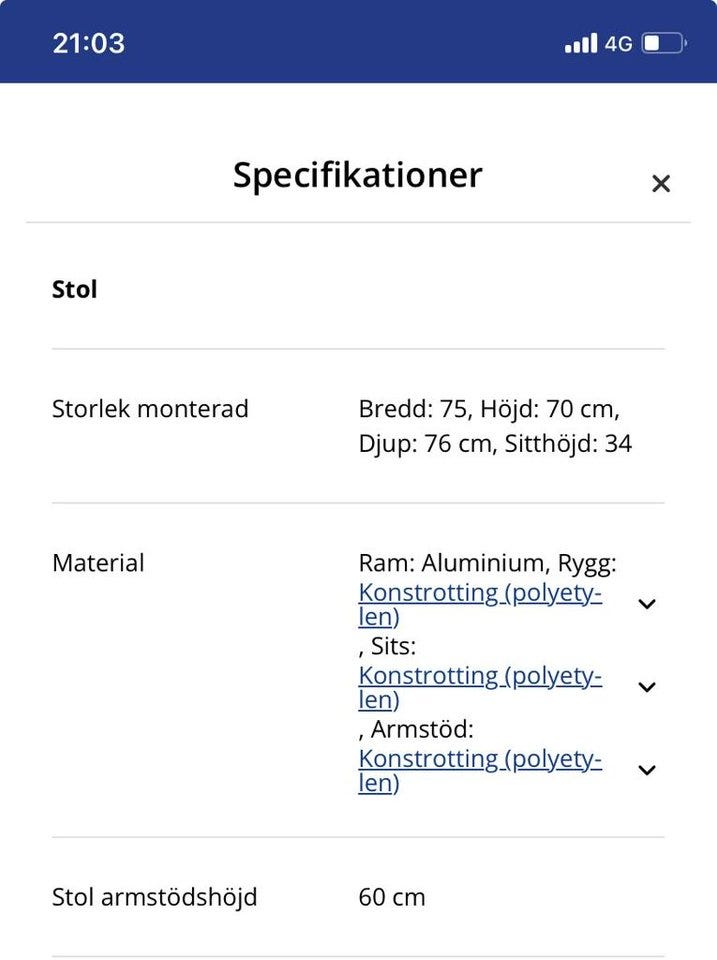Select the Stol section heading

[x=75, y=290]
